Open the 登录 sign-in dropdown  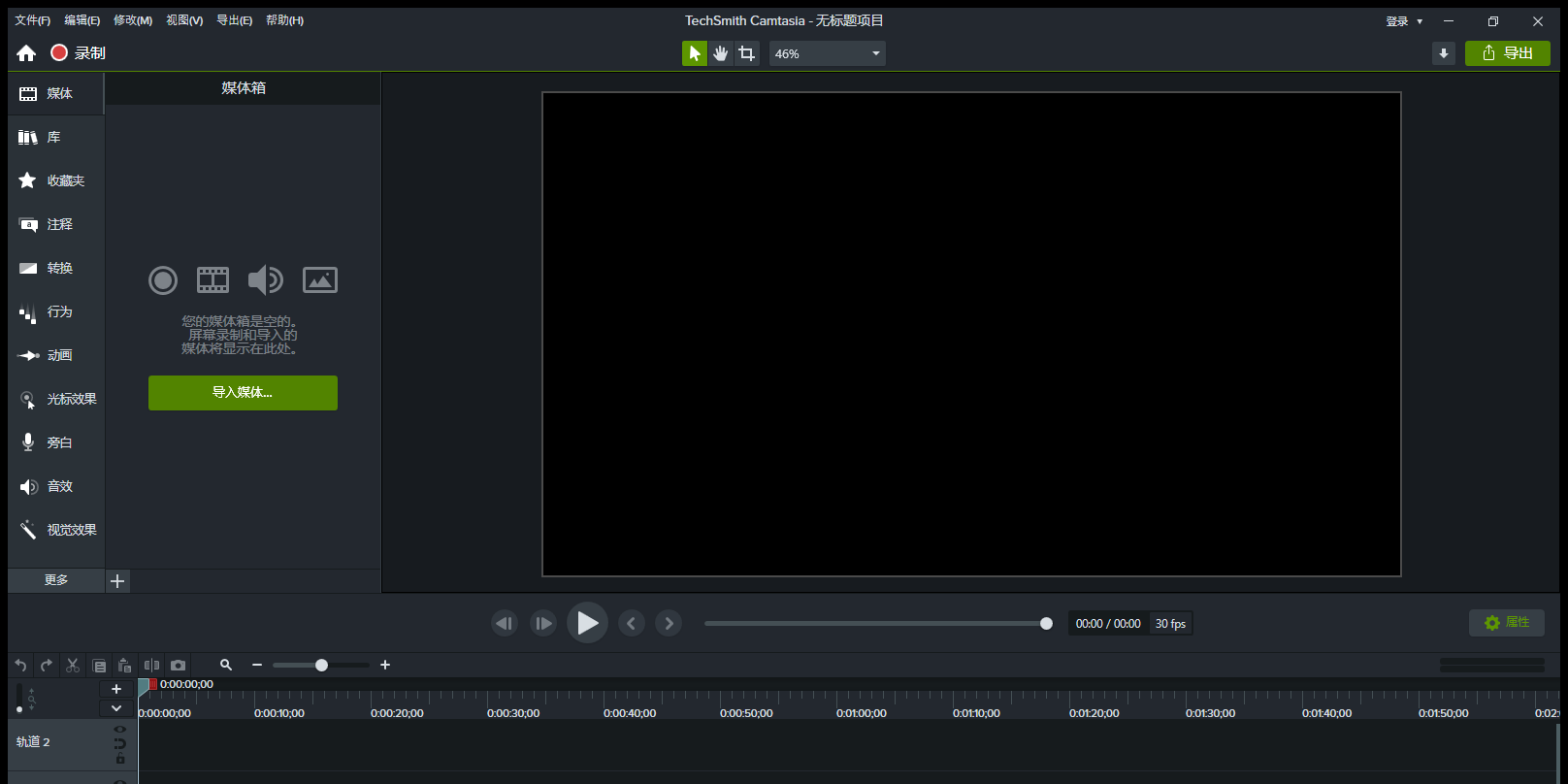(1404, 21)
